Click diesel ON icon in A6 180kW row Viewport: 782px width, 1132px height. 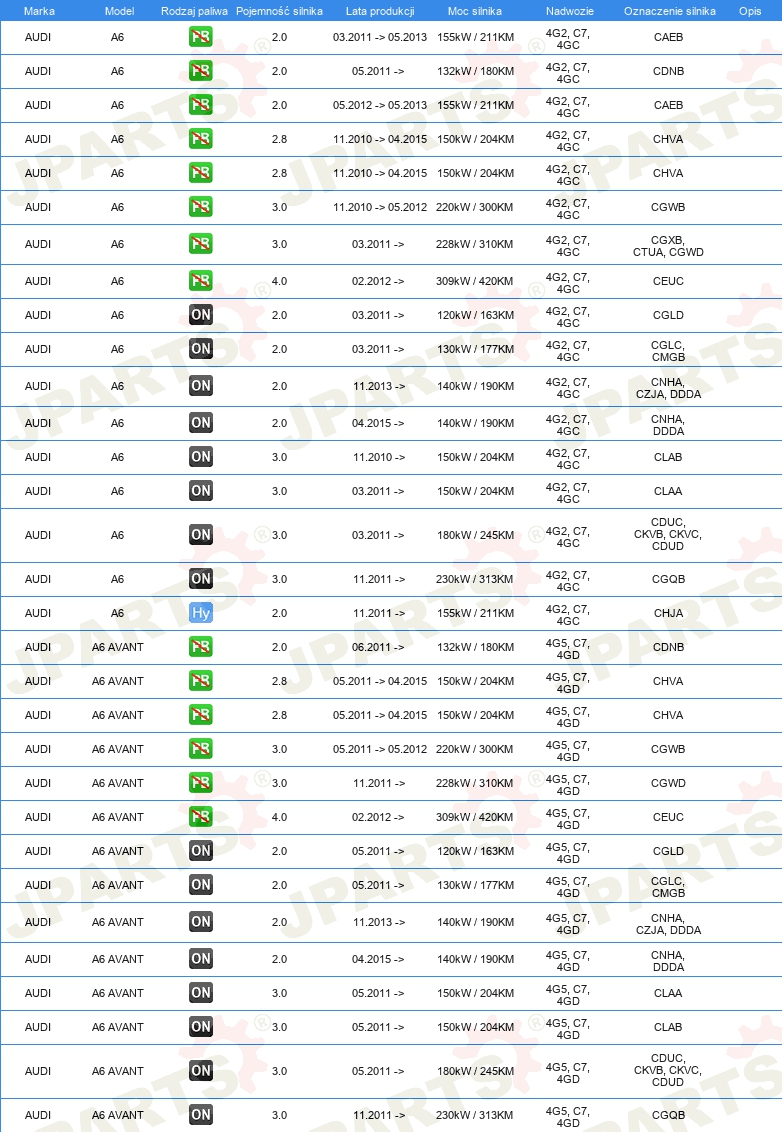tap(201, 535)
